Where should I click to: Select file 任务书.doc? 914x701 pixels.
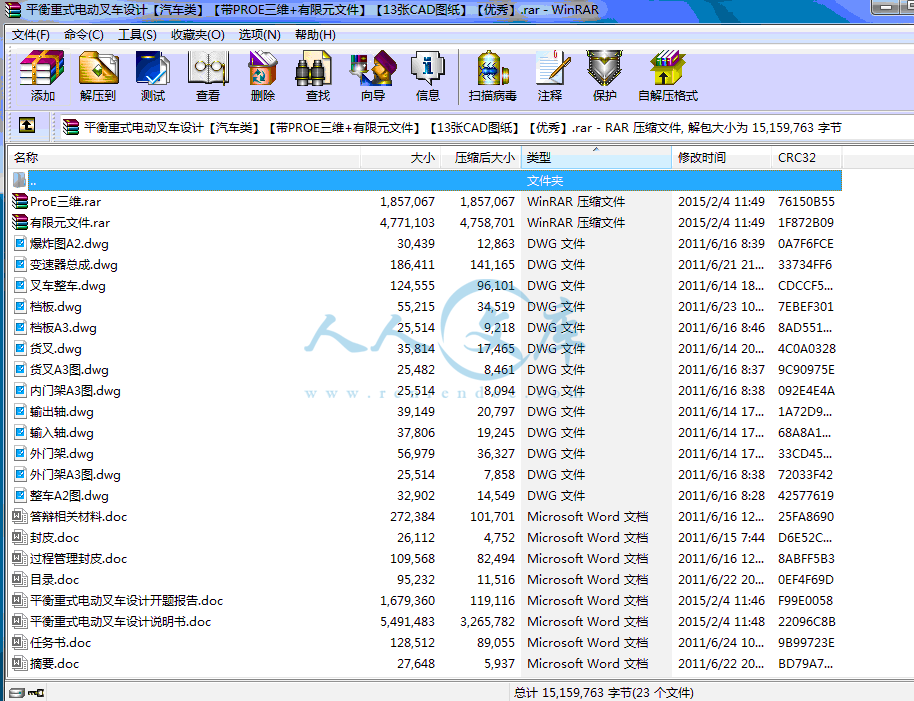(x=61, y=642)
